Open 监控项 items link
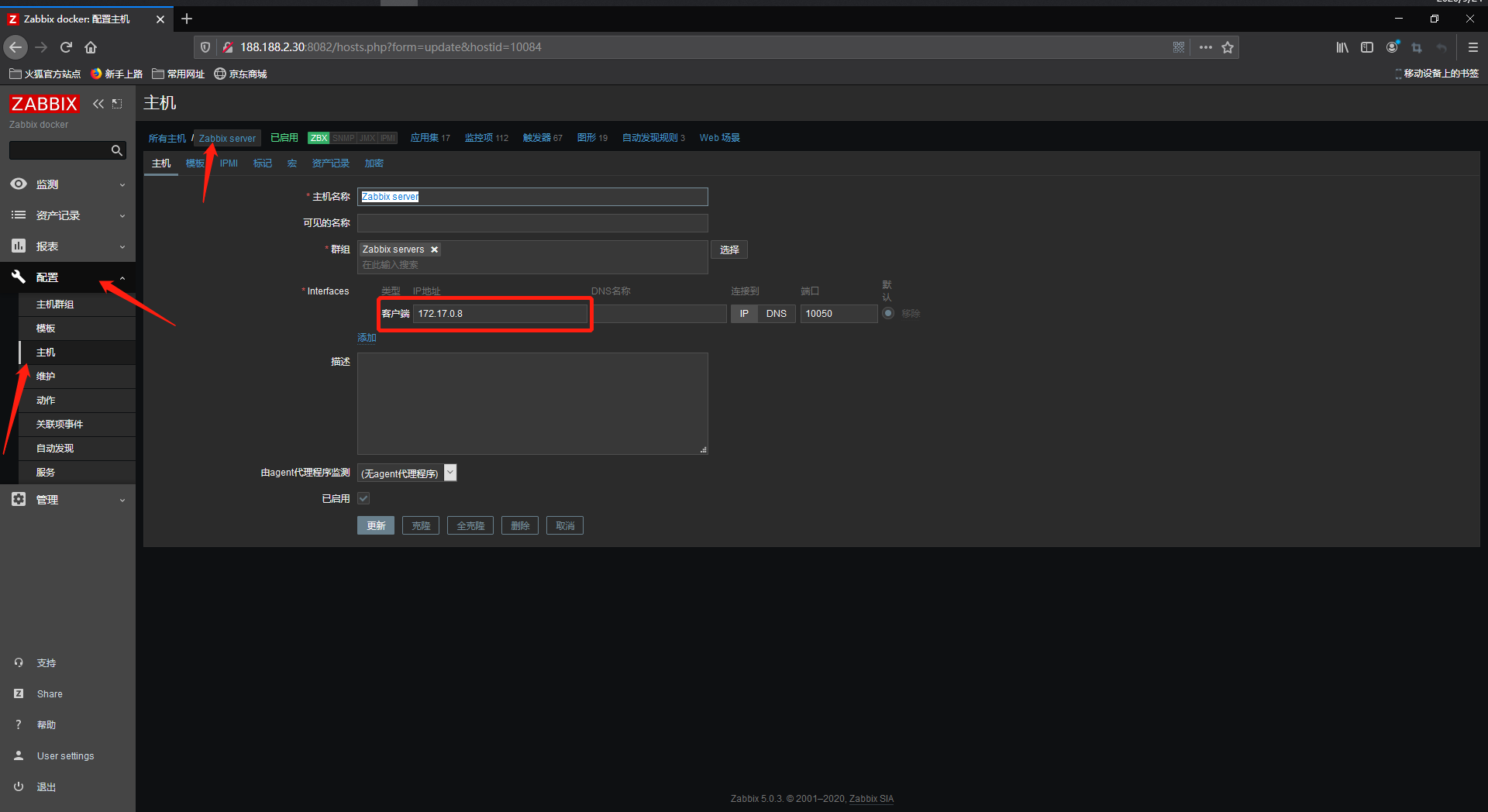Image resolution: width=1488 pixels, height=812 pixels. click(x=479, y=138)
